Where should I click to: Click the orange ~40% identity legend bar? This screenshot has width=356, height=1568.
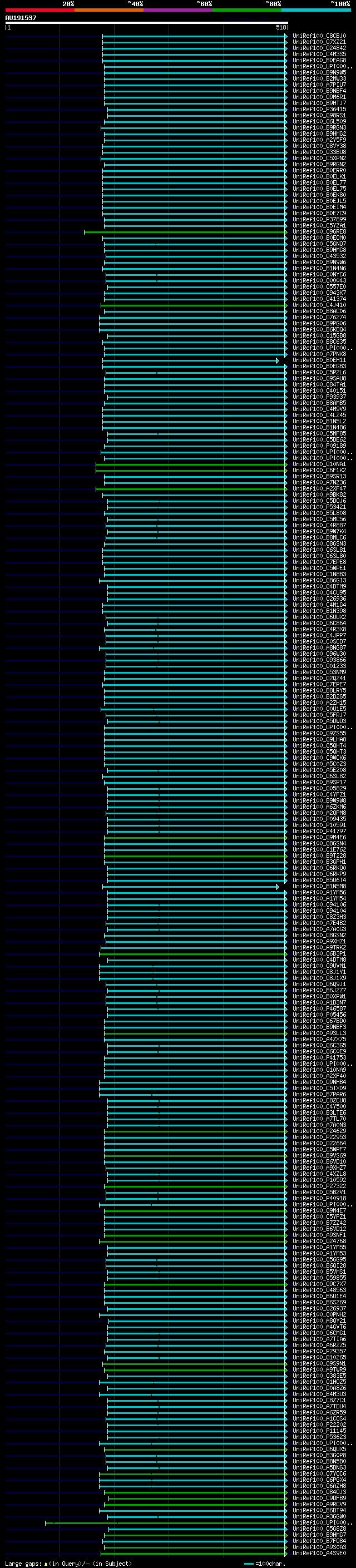(x=109, y=10)
